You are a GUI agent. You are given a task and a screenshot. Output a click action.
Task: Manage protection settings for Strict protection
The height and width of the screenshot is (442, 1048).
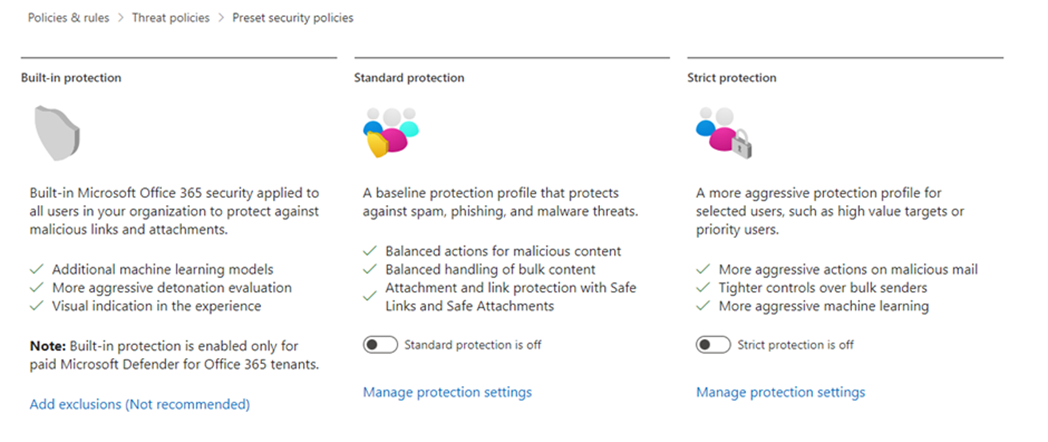tap(781, 392)
